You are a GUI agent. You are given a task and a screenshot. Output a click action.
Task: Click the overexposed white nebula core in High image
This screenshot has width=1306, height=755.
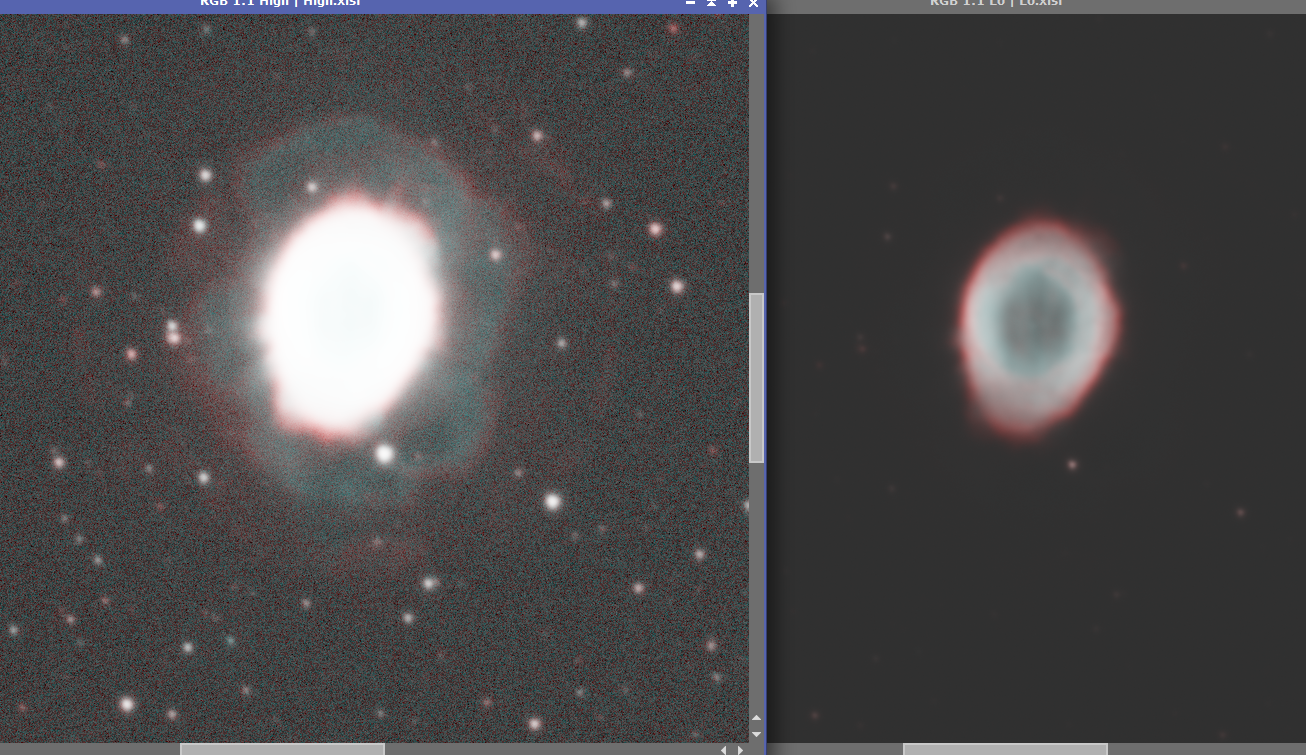pos(349,315)
